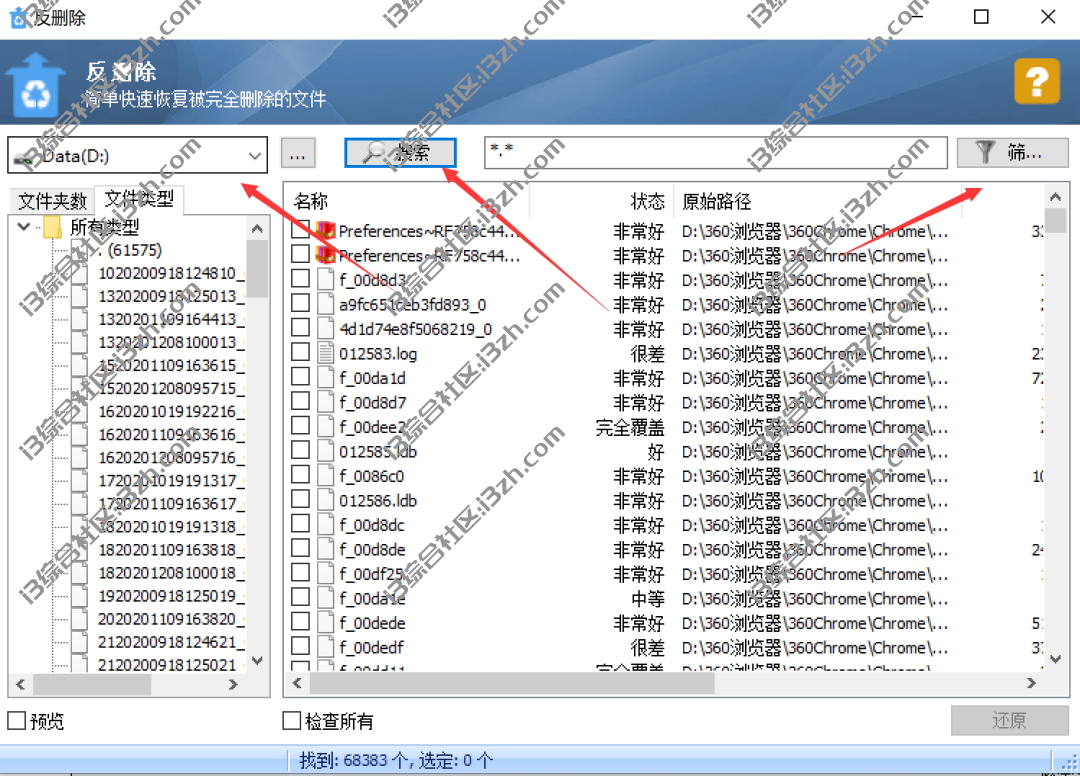The width and height of the screenshot is (1080, 776).
Task: Click the 中等 status cell
Action: (x=647, y=598)
